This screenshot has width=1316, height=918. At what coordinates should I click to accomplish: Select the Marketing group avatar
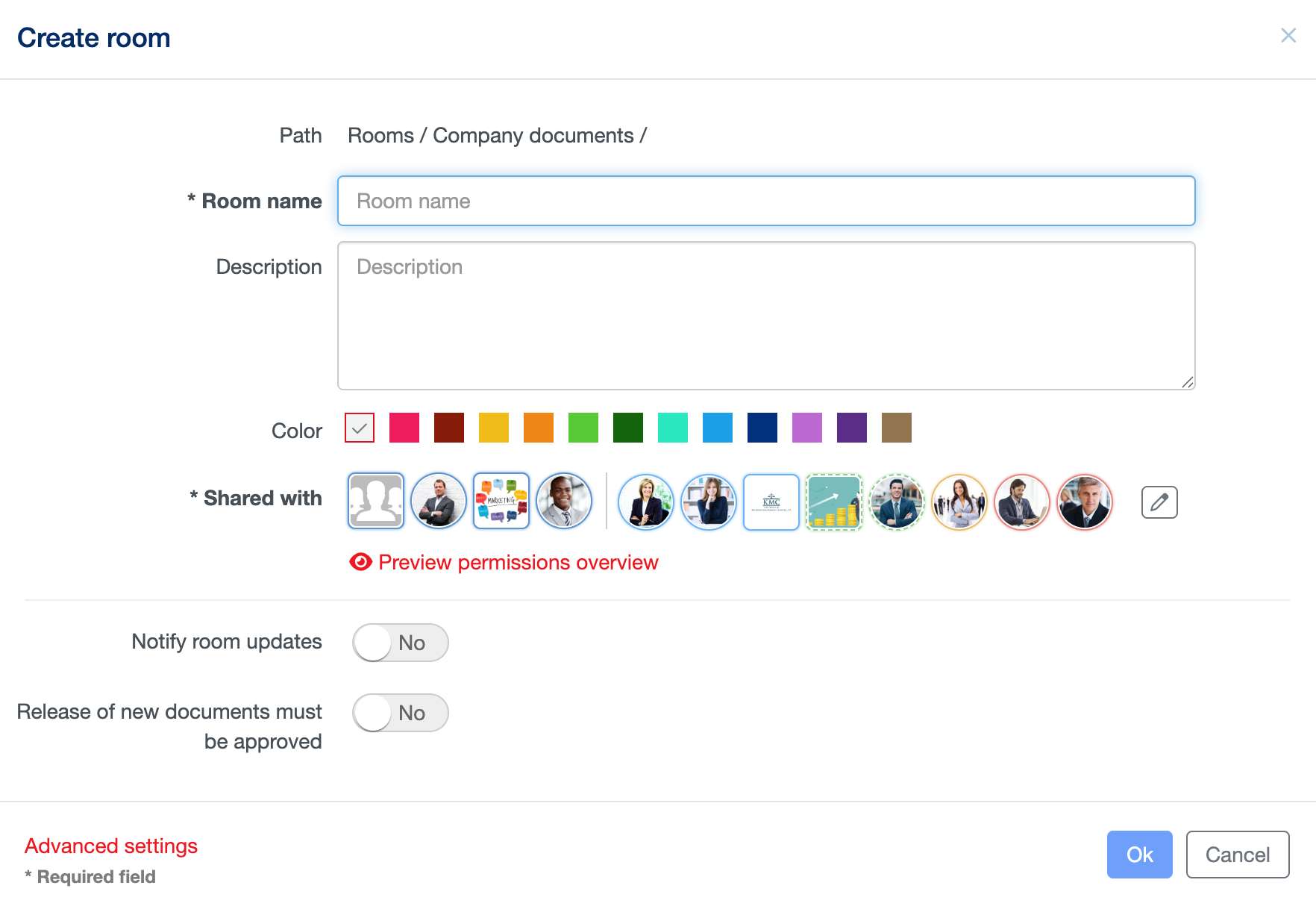click(x=501, y=501)
